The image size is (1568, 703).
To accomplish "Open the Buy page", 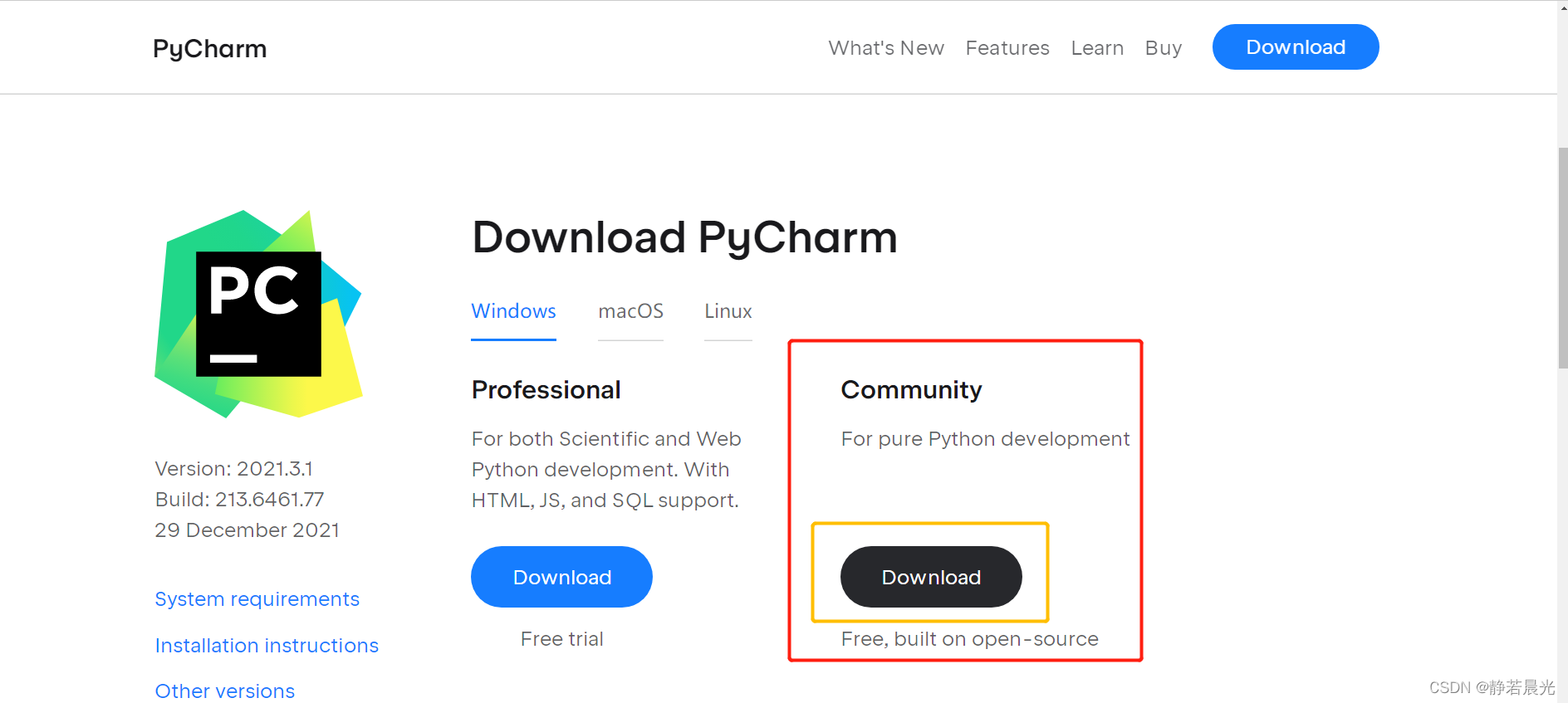I will click(1163, 48).
